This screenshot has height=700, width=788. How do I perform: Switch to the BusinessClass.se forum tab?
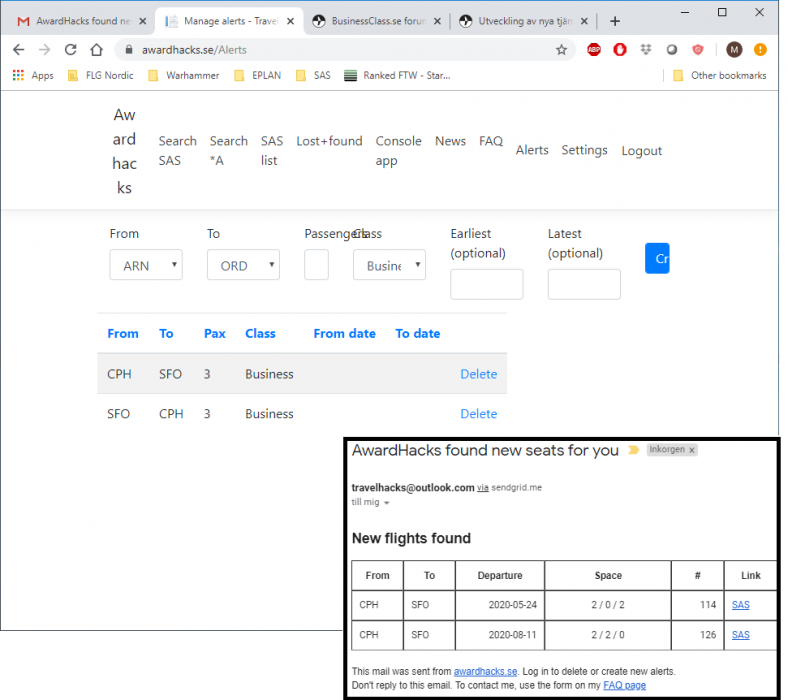(373, 21)
